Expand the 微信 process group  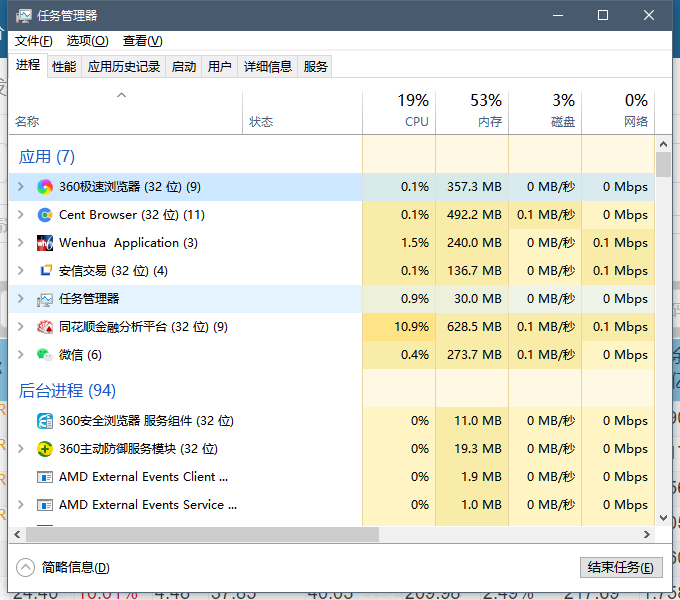coord(20,355)
